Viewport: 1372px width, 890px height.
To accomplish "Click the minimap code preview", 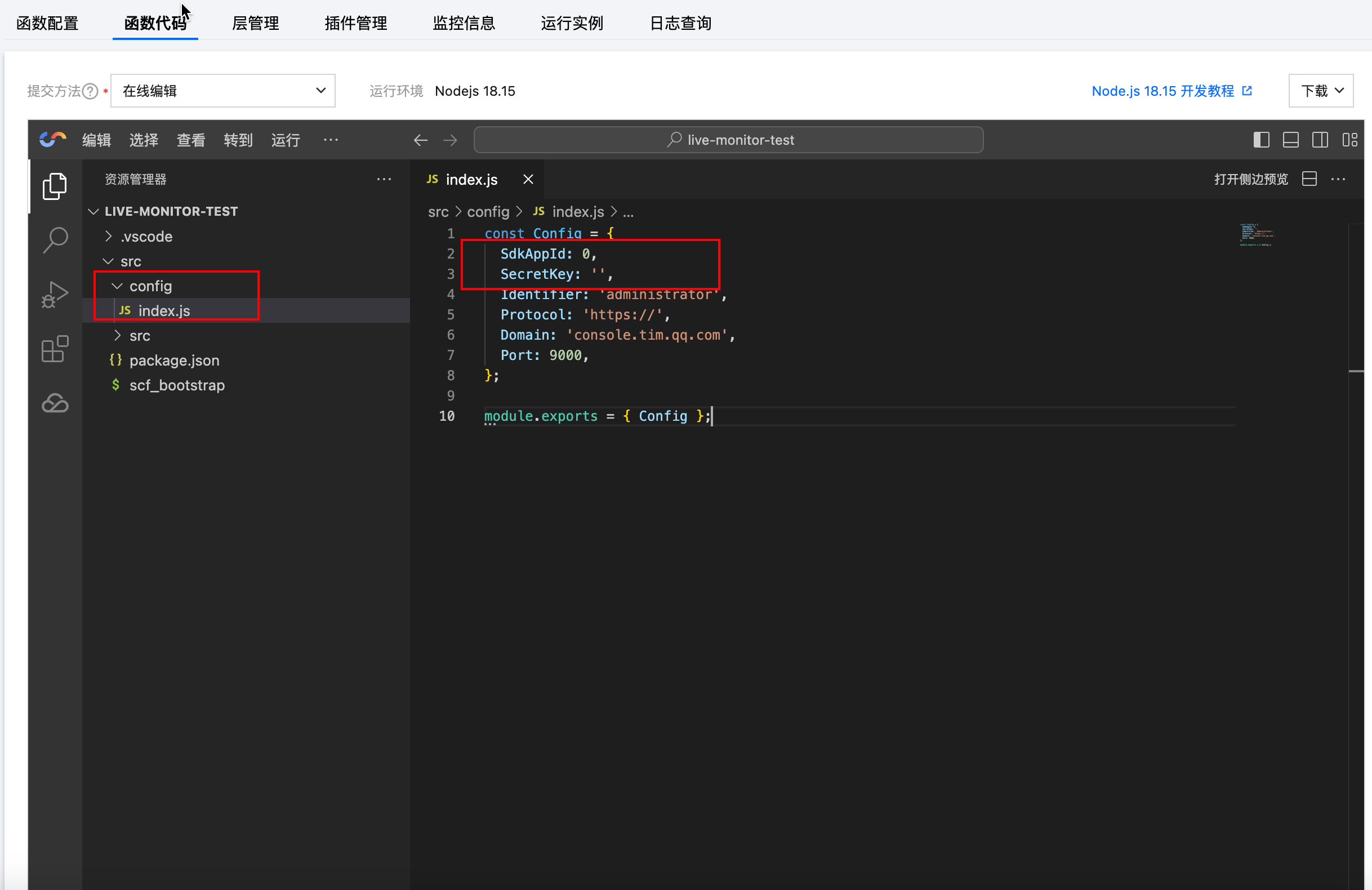I will coord(1257,234).
